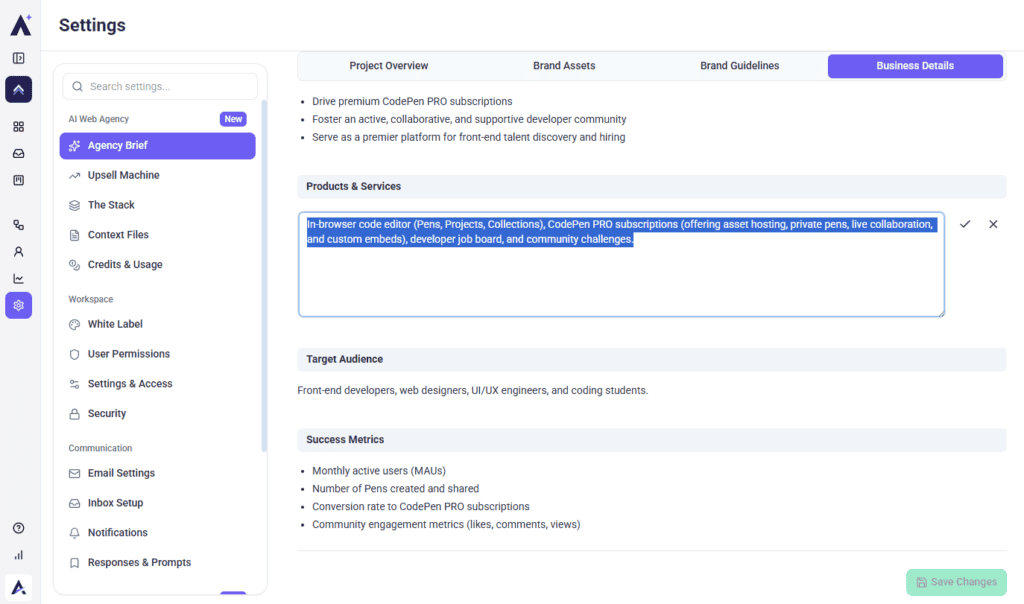Image resolution: width=1024 pixels, height=604 pixels.
Task: Confirm edit with the checkmark icon
Action: tap(965, 224)
